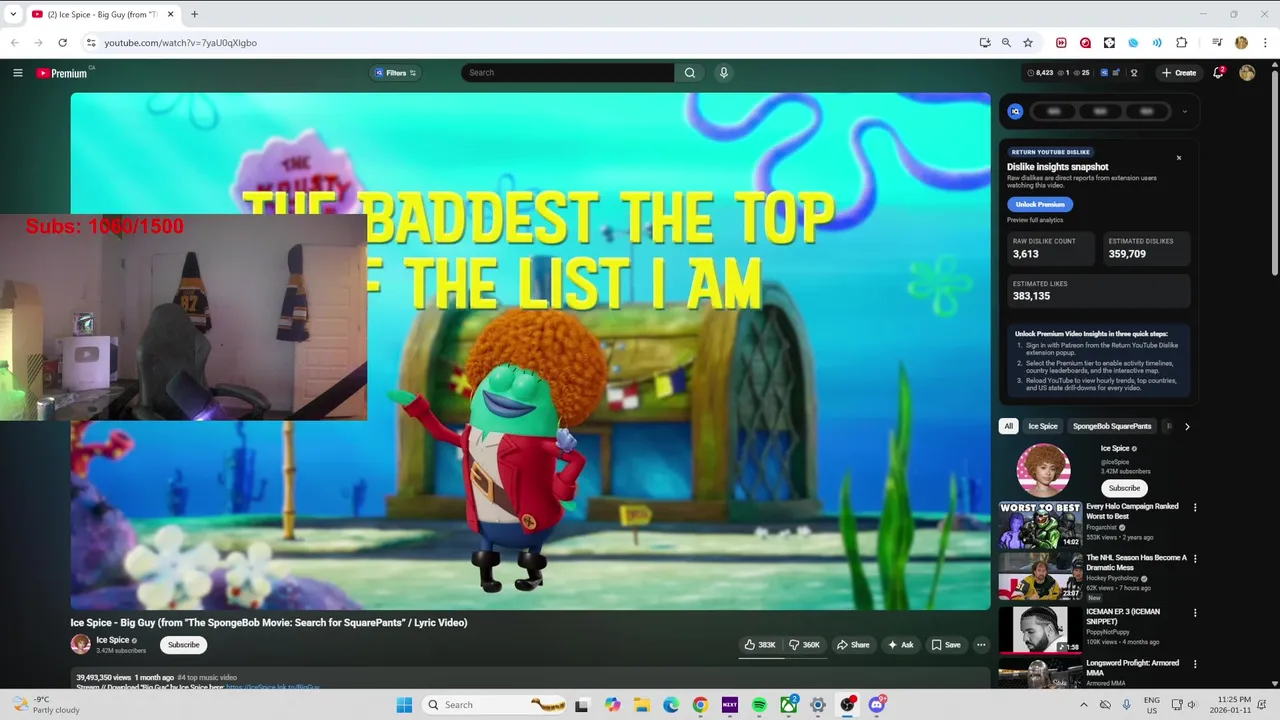Click Unlock Premium button
The width and height of the screenshot is (1280, 720).
1040,204
